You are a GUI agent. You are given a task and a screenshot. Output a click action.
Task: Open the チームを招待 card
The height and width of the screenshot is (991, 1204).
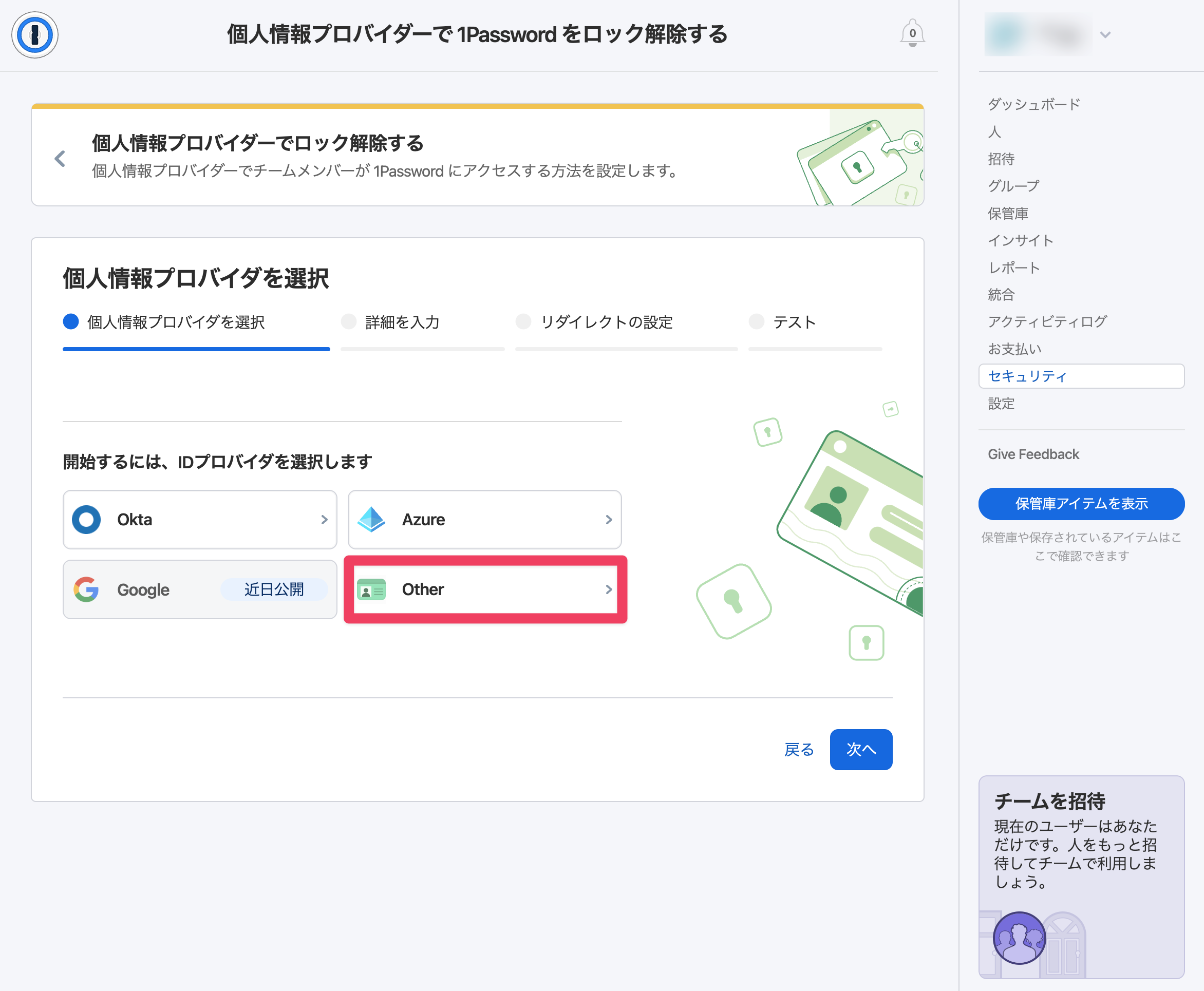click(x=1081, y=877)
